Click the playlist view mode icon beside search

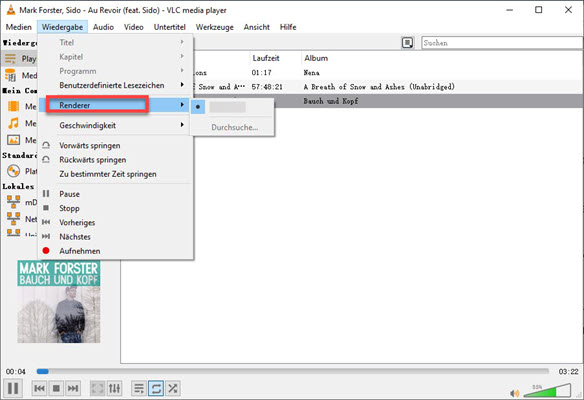407,43
